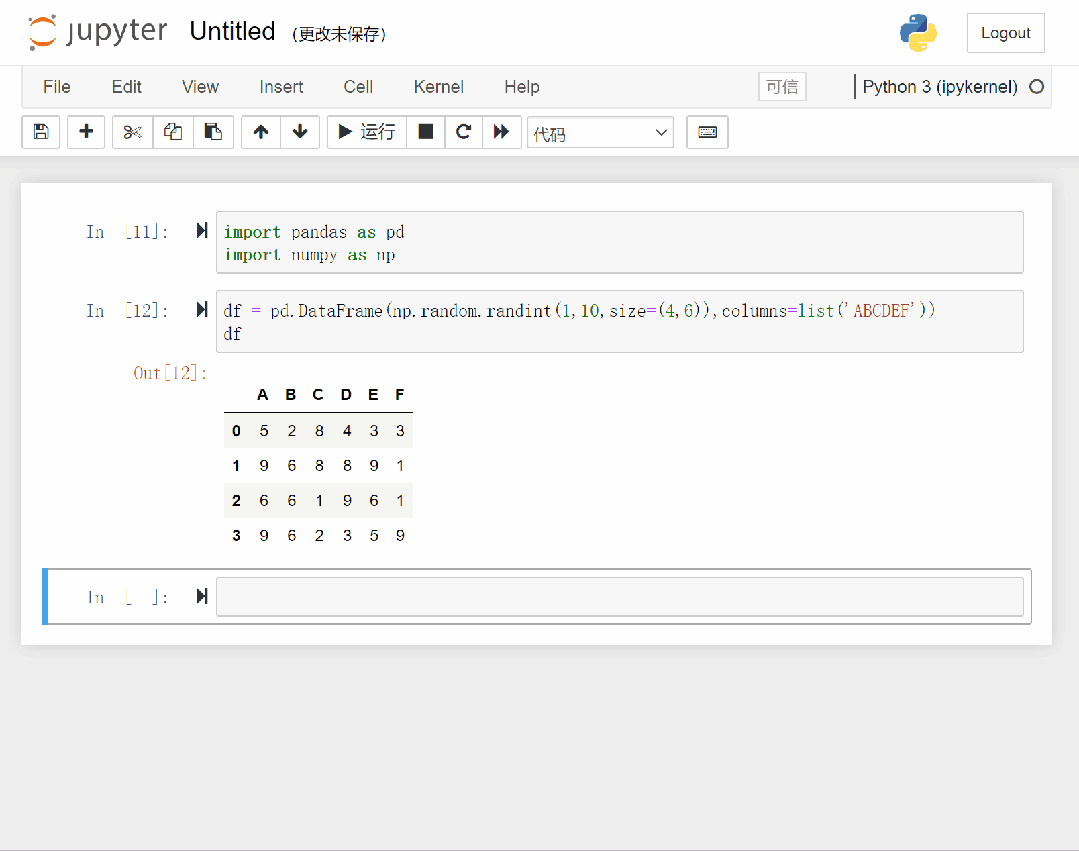Screen dimensions: 1079x851
Task: Copy the selected cell with copy icon
Action: (x=172, y=131)
